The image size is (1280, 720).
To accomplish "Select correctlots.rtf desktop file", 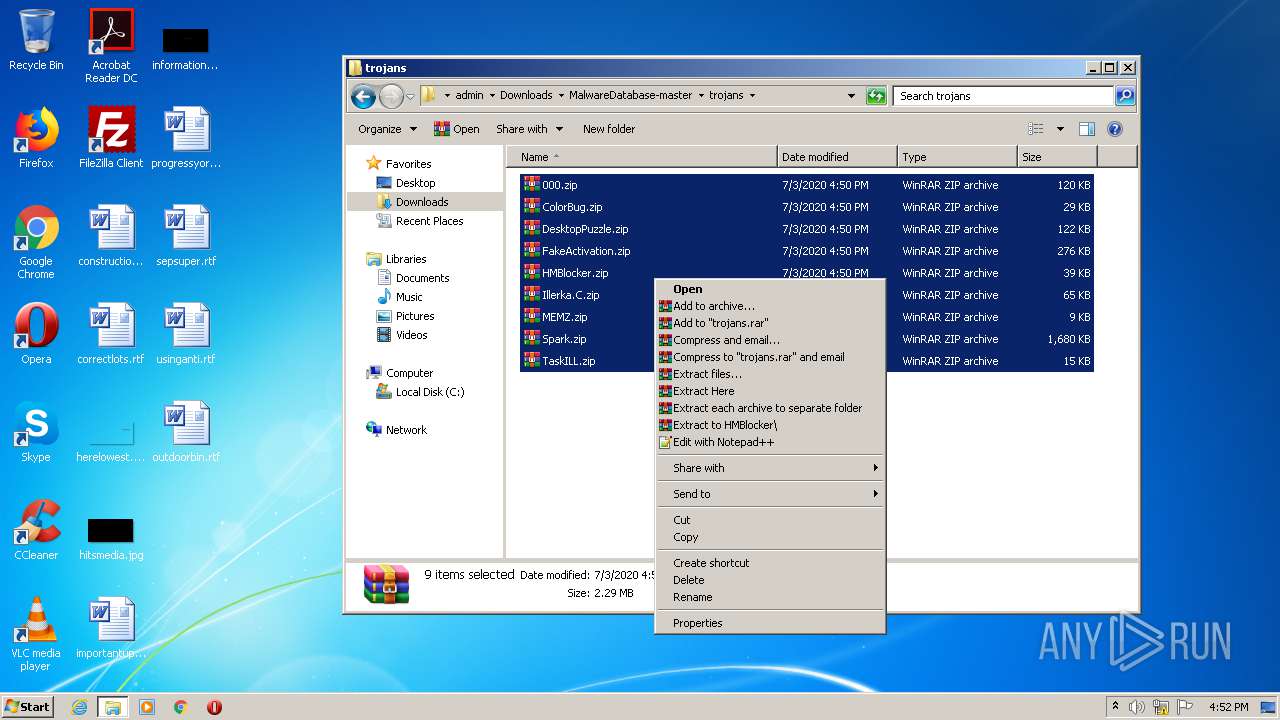I will [111, 334].
